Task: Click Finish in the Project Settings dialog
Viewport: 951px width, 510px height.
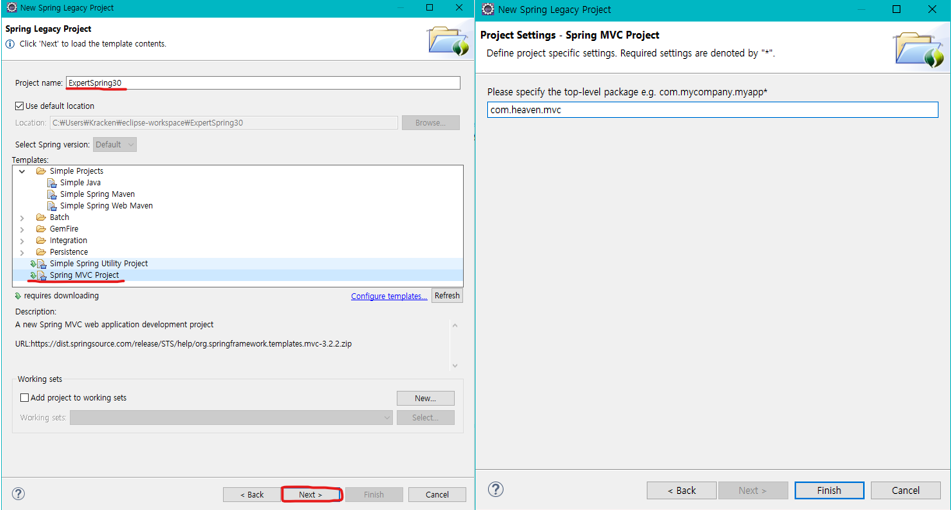Action: [829, 490]
